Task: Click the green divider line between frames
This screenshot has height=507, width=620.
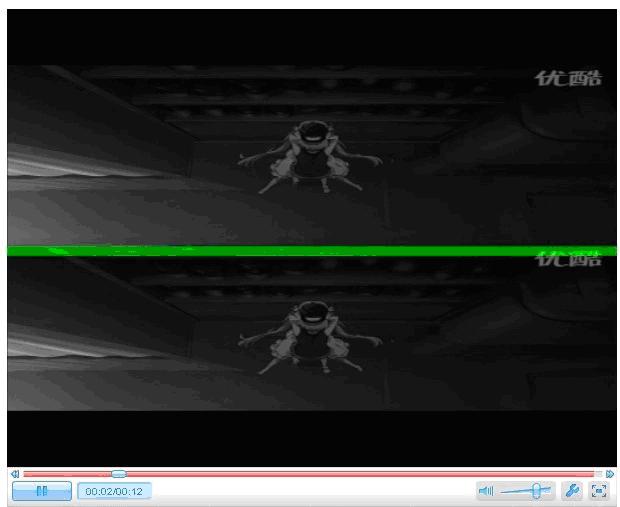Action: pyautogui.click(x=310, y=250)
